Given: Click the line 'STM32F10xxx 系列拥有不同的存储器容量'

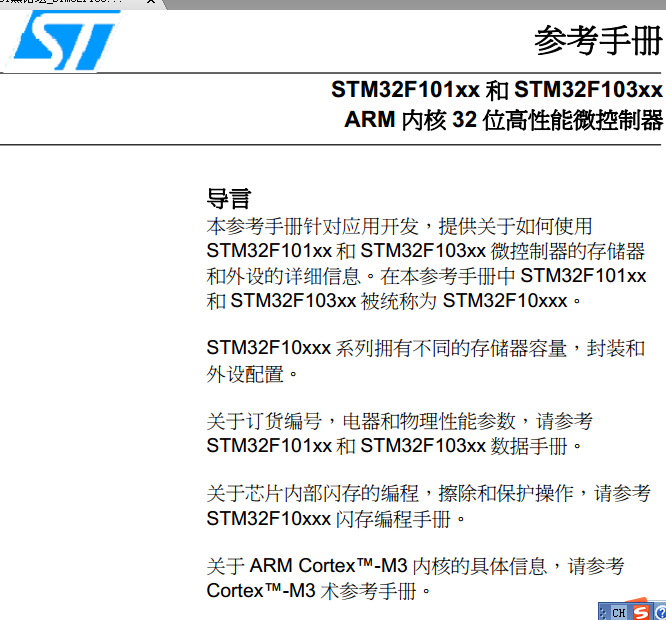Looking at the screenshot, I should (426, 348).
